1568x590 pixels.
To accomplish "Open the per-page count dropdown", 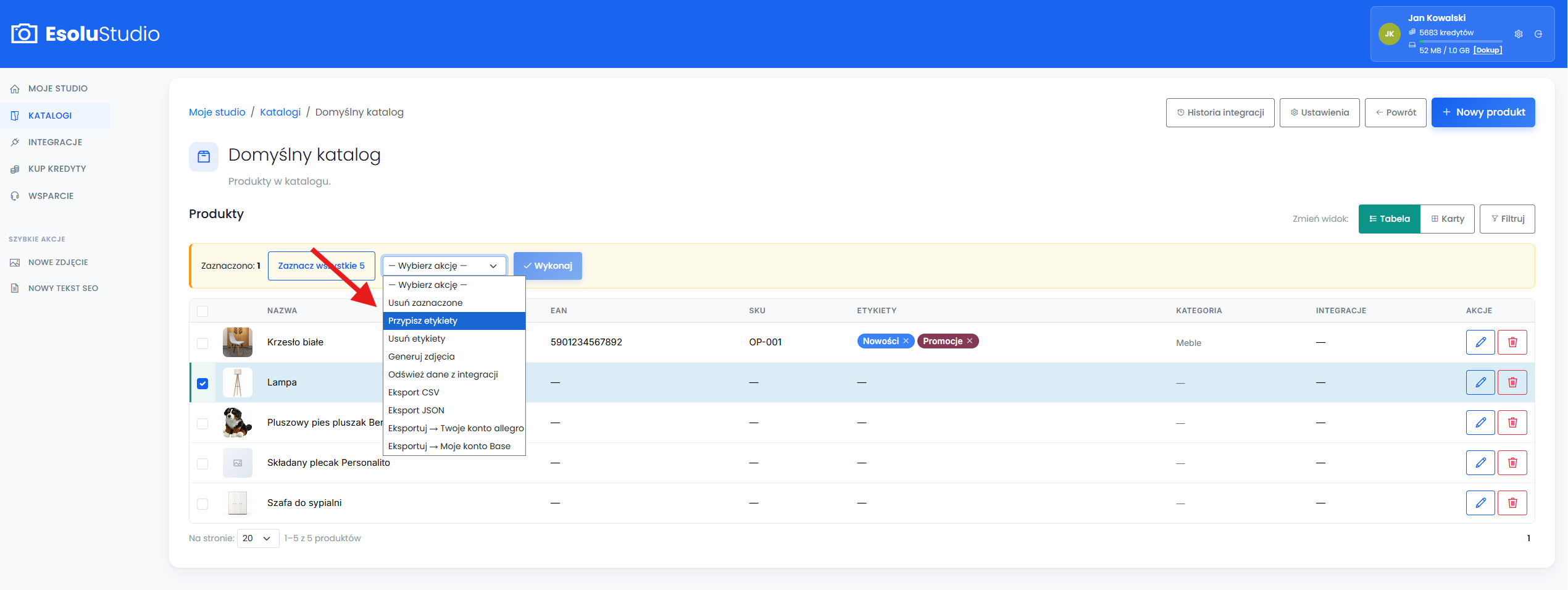I will [257, 538].
